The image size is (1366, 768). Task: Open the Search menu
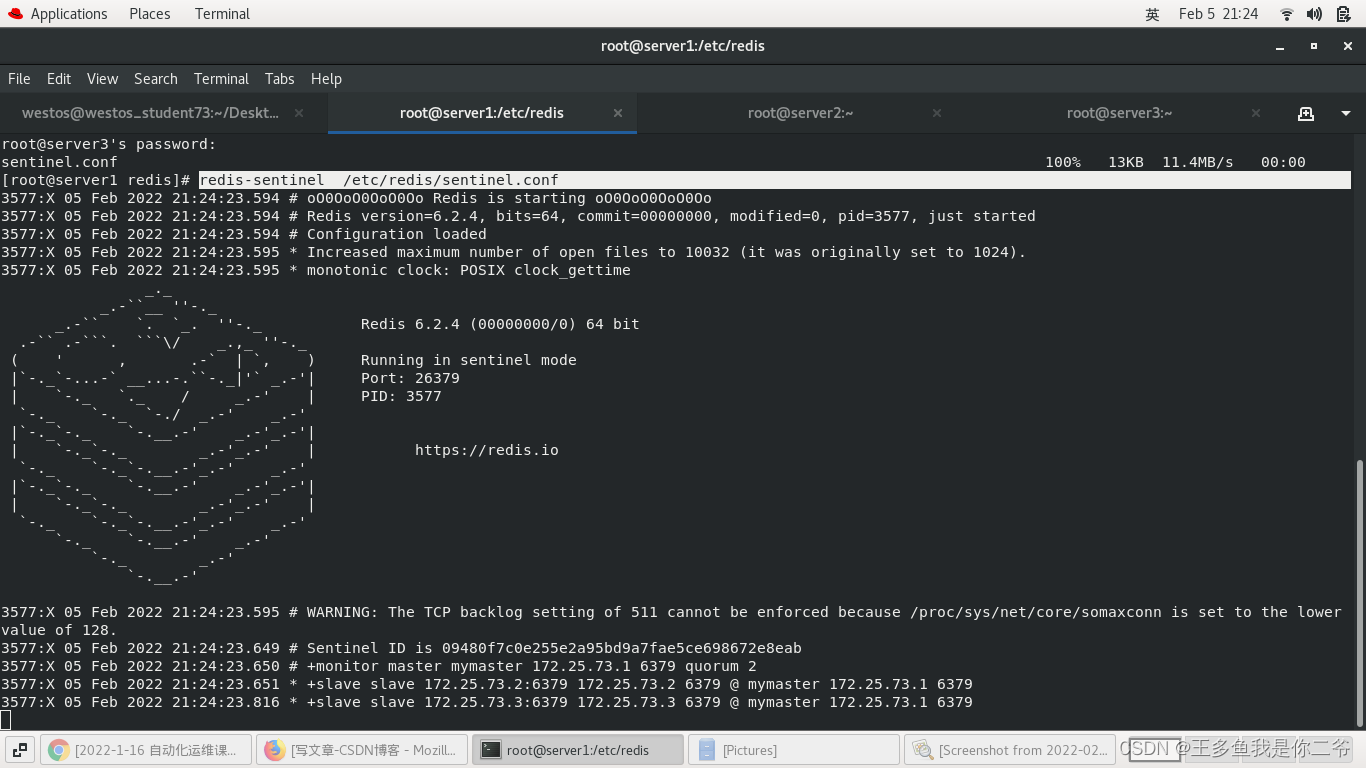coord(156,79)
